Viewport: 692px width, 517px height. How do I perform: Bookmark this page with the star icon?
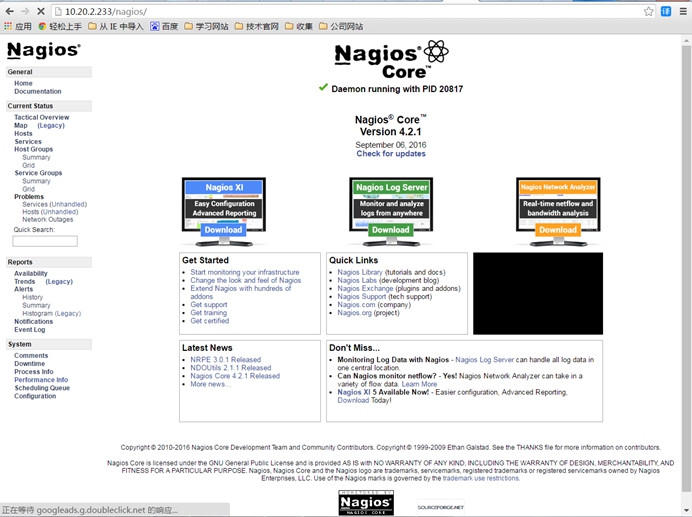coord(648,11)
